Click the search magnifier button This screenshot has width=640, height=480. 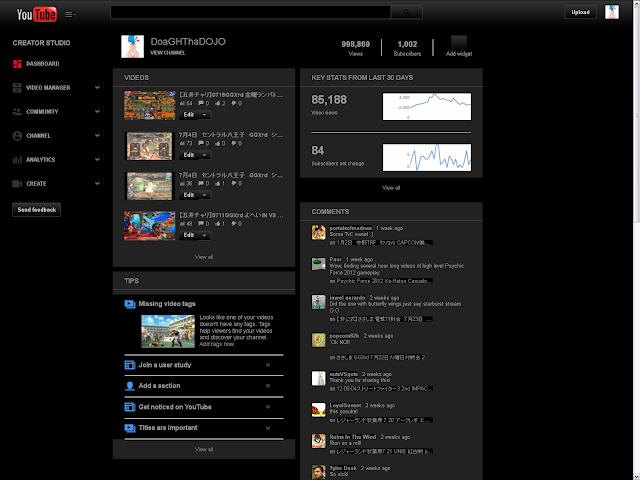point(407,12)
